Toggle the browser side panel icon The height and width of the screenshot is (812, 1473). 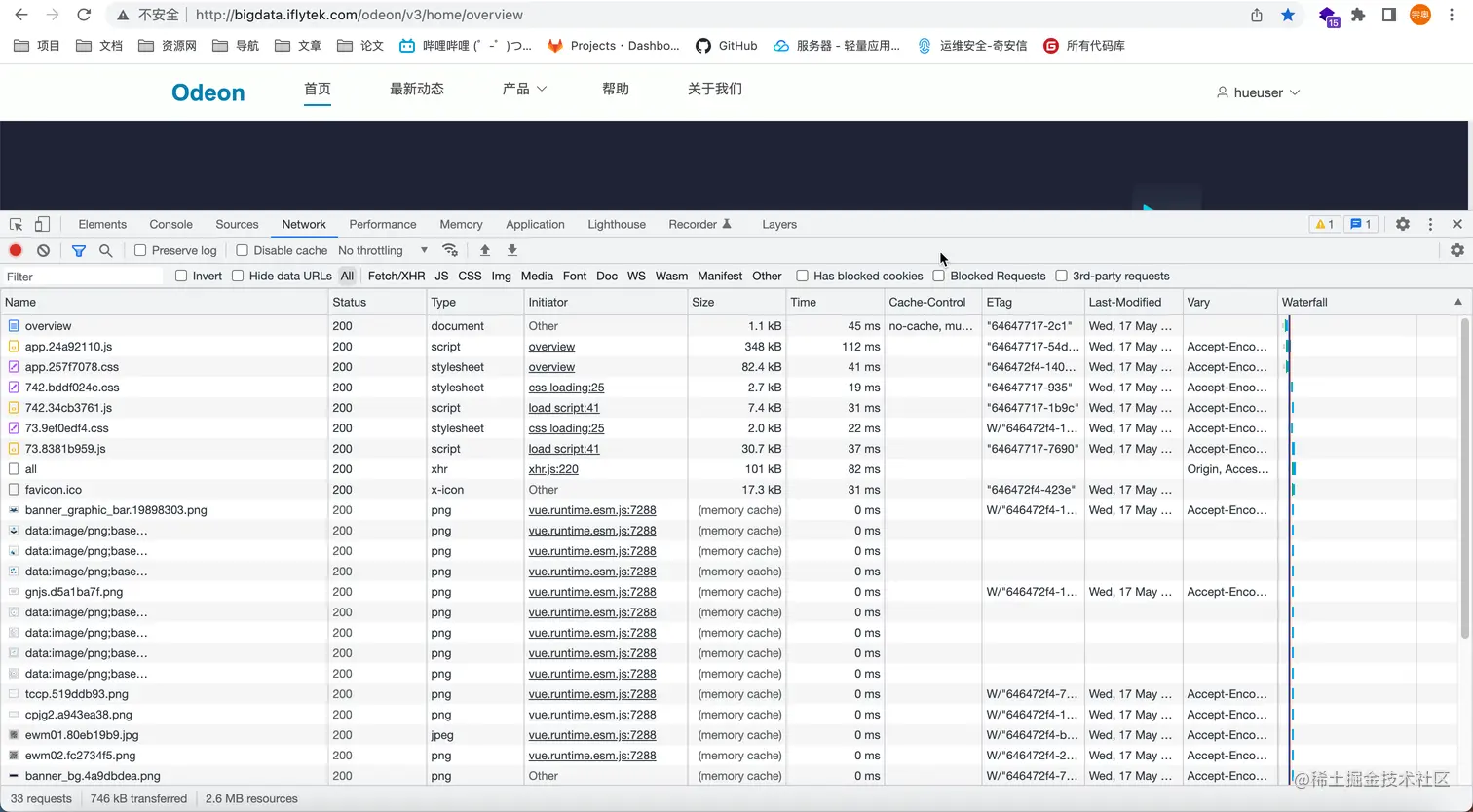click(1389, 15)
